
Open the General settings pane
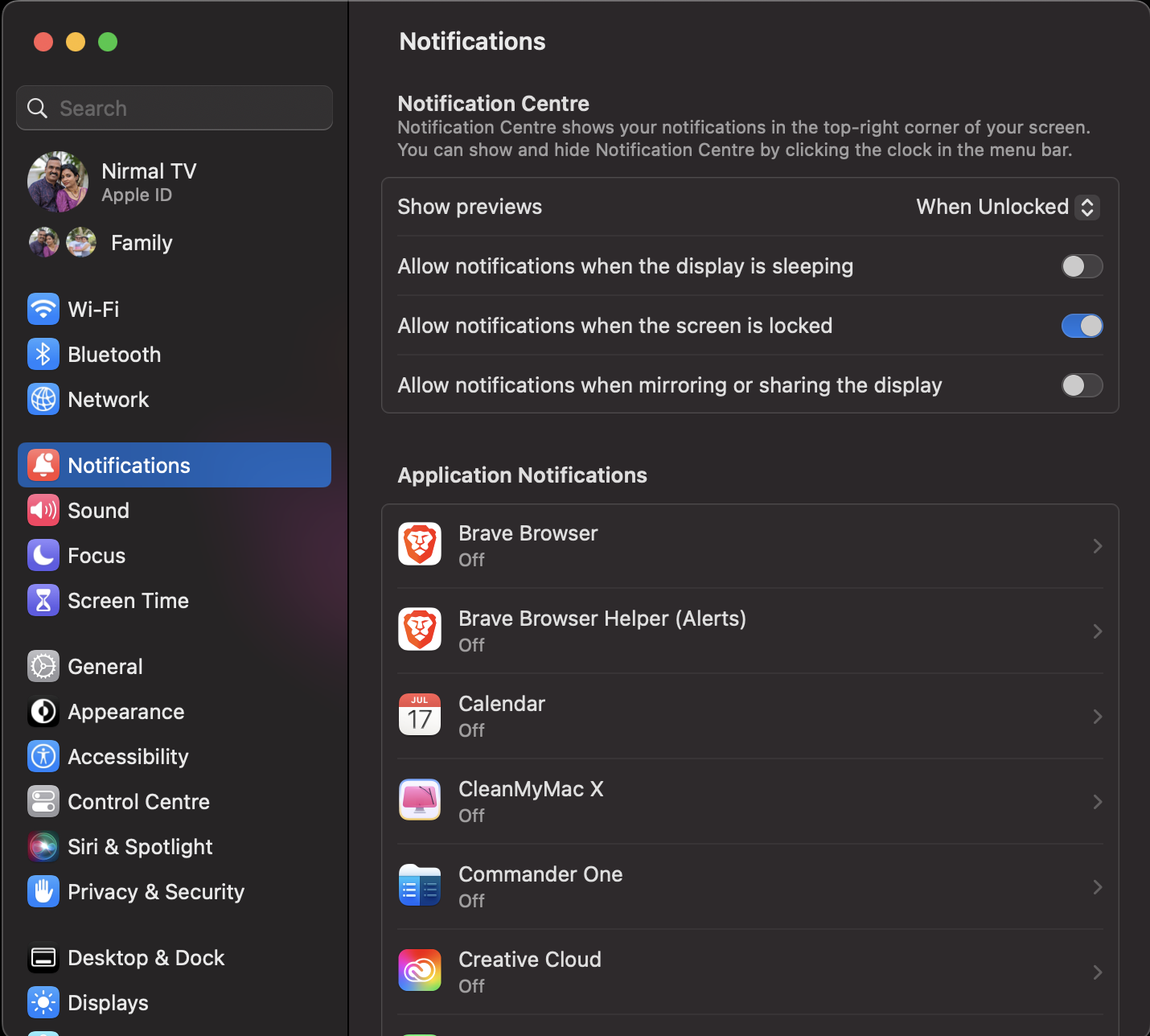click(x=175, y=666)
